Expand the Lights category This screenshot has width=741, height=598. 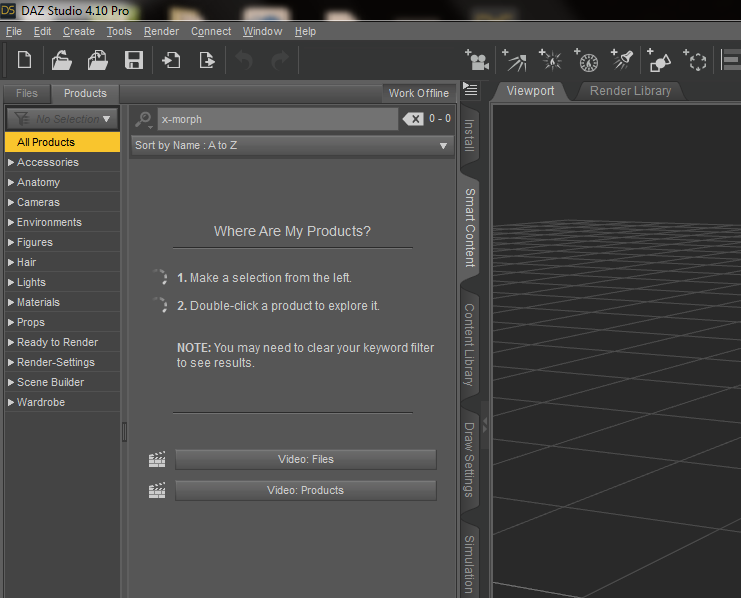pyautogui.click(x=11, y=282)
